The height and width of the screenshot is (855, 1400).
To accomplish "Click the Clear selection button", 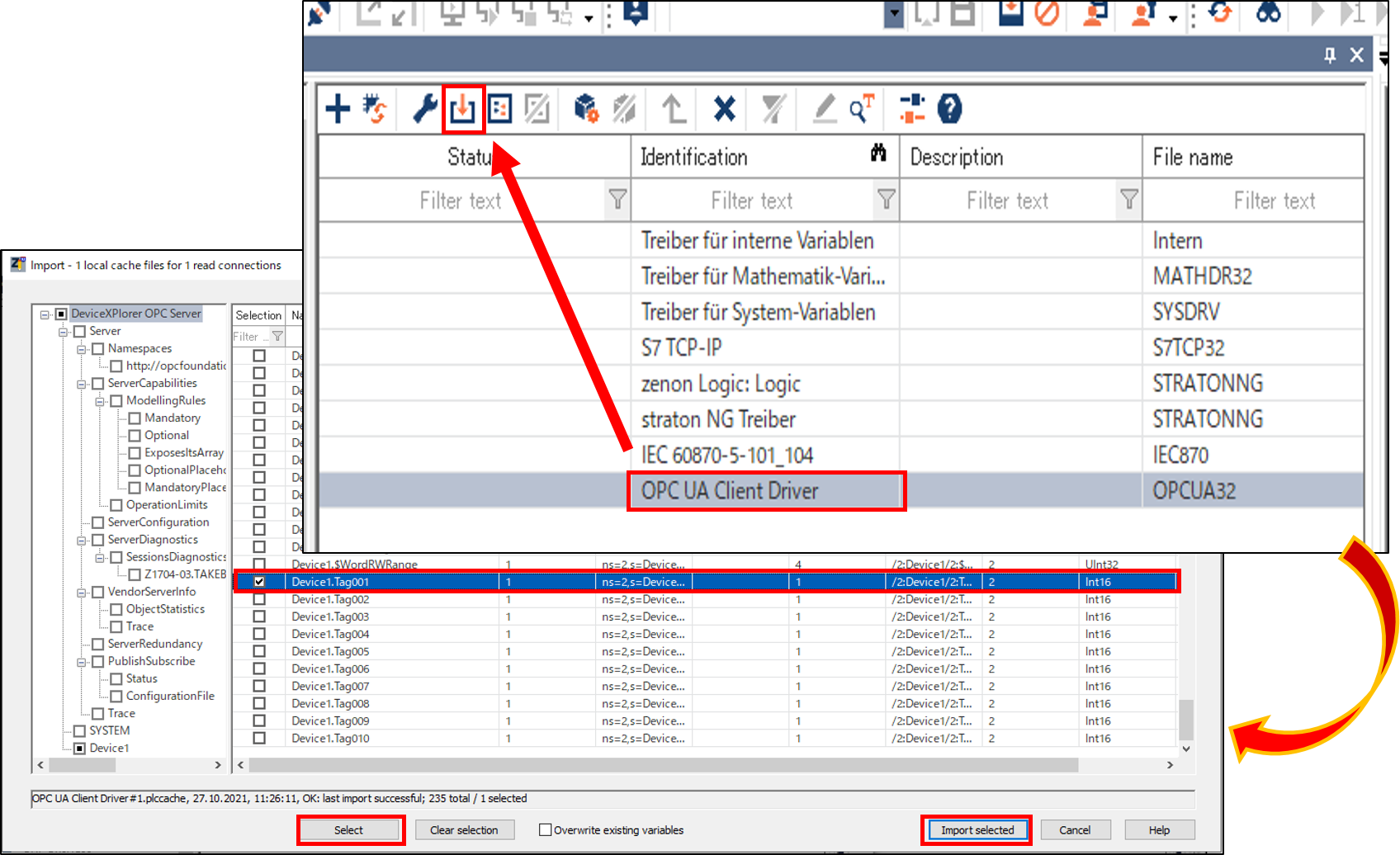I will [x=464, y=830].
